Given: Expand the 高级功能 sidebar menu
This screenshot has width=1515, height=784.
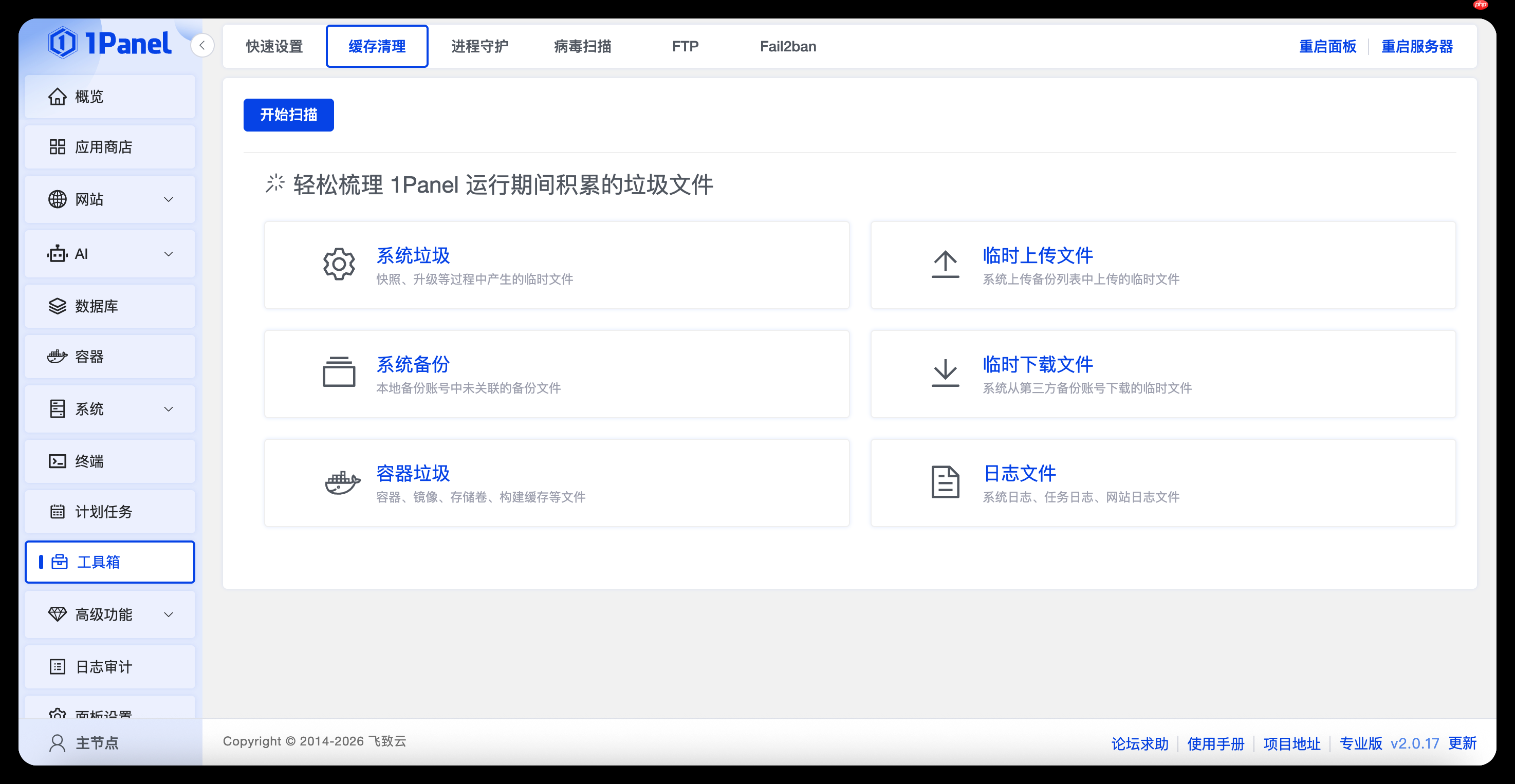Looking at the screenshot, I should point(169,614).
